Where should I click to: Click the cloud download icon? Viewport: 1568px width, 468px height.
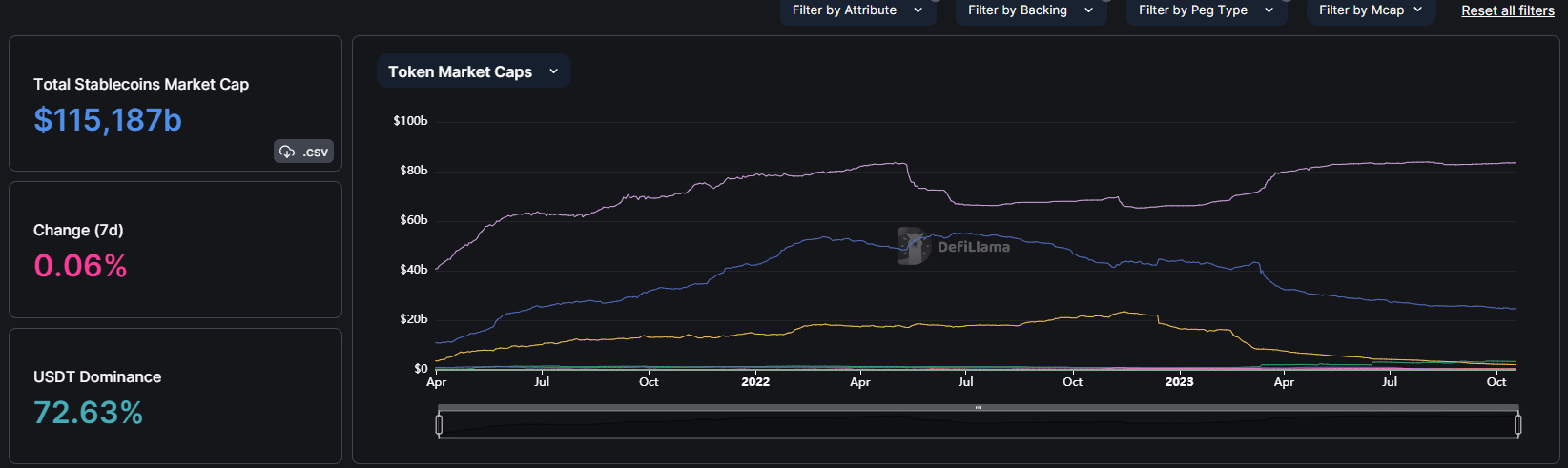pos(287,152)
